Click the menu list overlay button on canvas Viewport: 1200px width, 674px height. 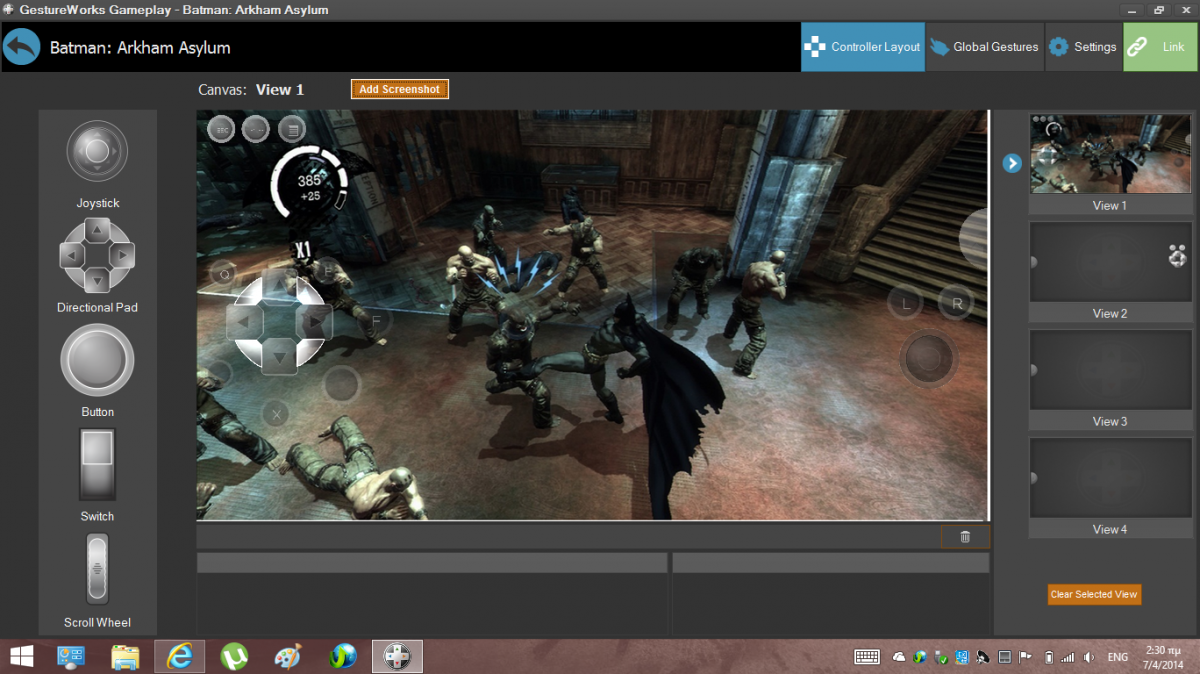(291, 128)
